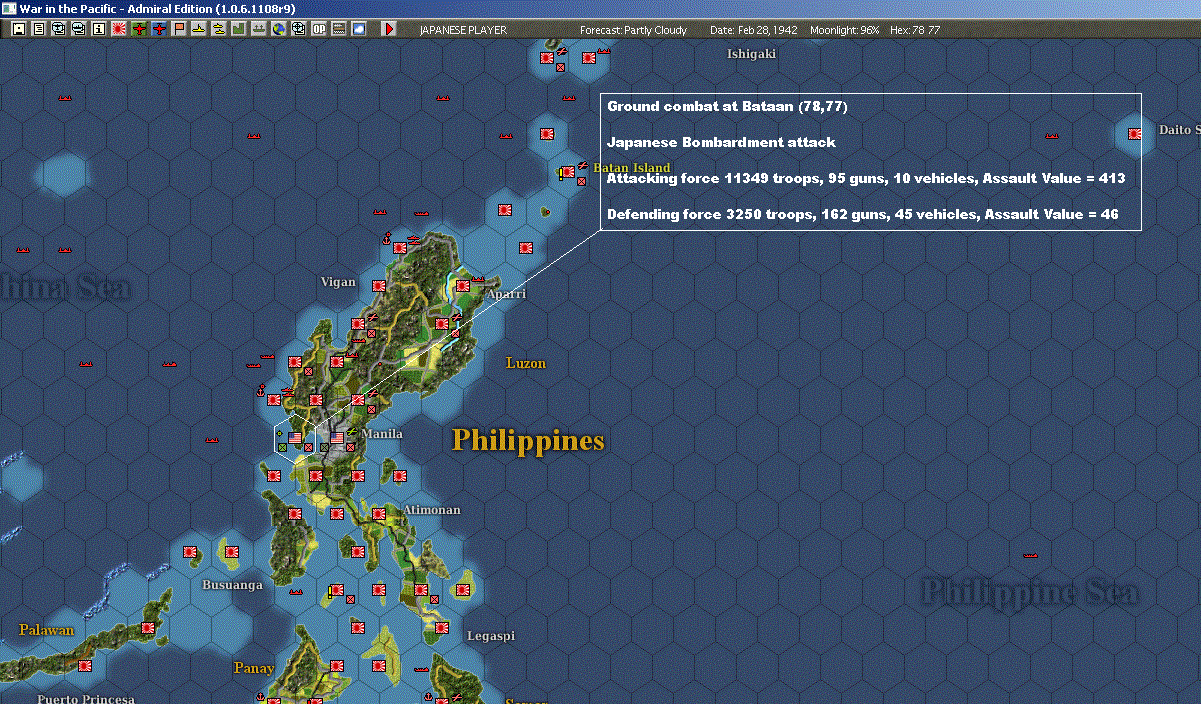This screenshot has width=1201, height=704.
Task: Click the Ishigaki map label
Action: pos(751,54)
